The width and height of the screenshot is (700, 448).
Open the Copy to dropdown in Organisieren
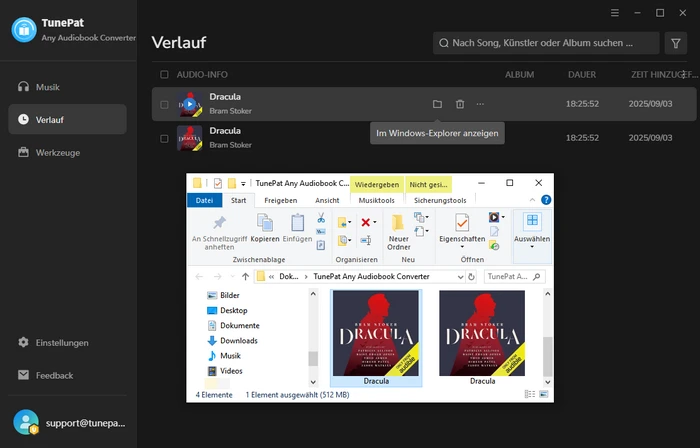point(344,241)
